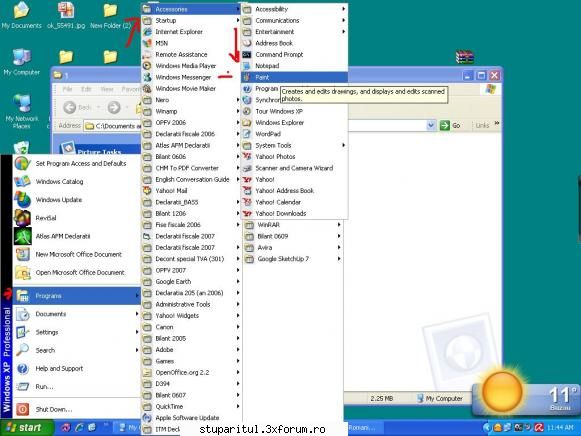Click Run... in the Start menu
581x436 pixels.
[x=77, y=386]
